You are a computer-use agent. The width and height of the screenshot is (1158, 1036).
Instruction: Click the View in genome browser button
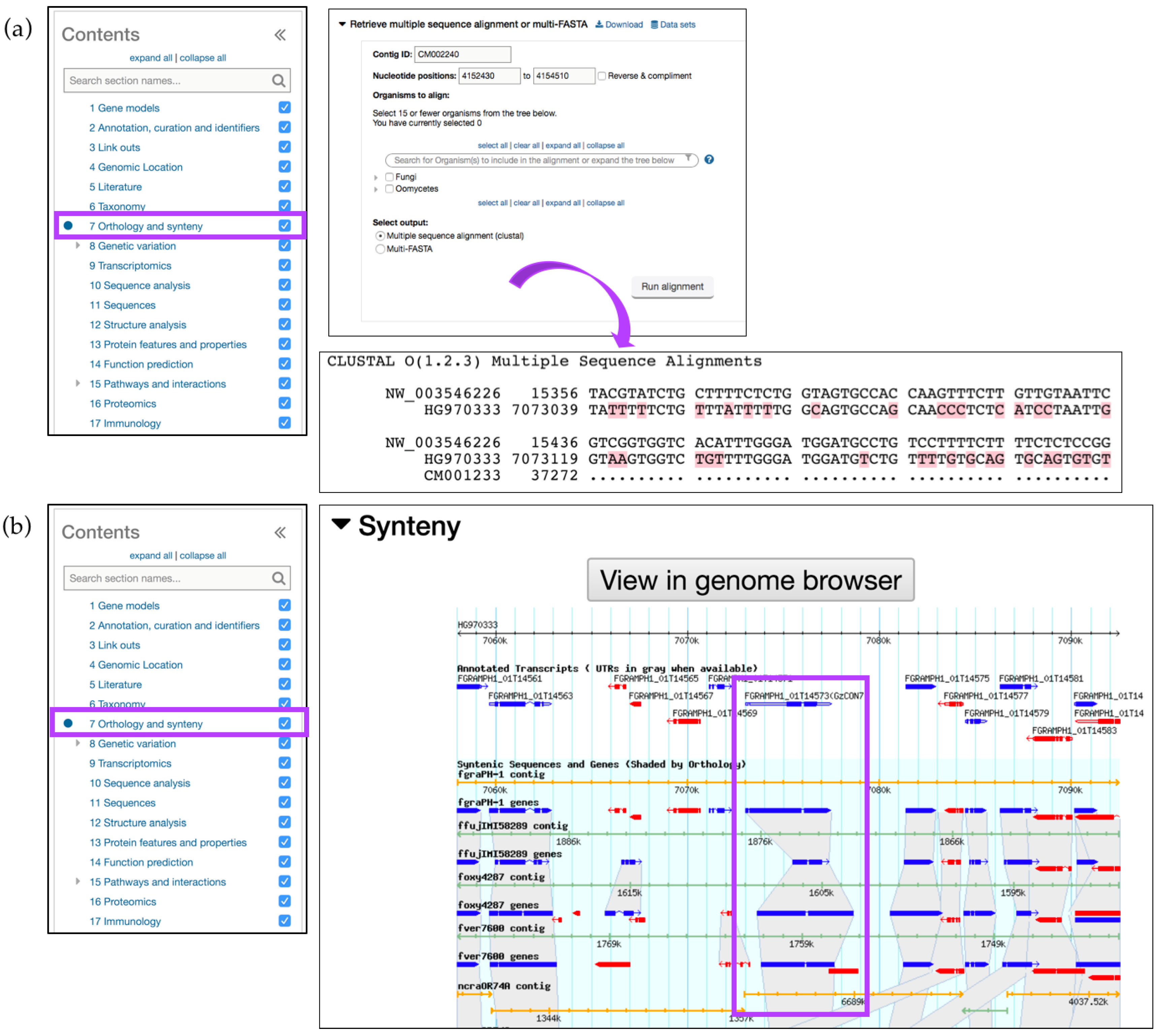point(750,580)
